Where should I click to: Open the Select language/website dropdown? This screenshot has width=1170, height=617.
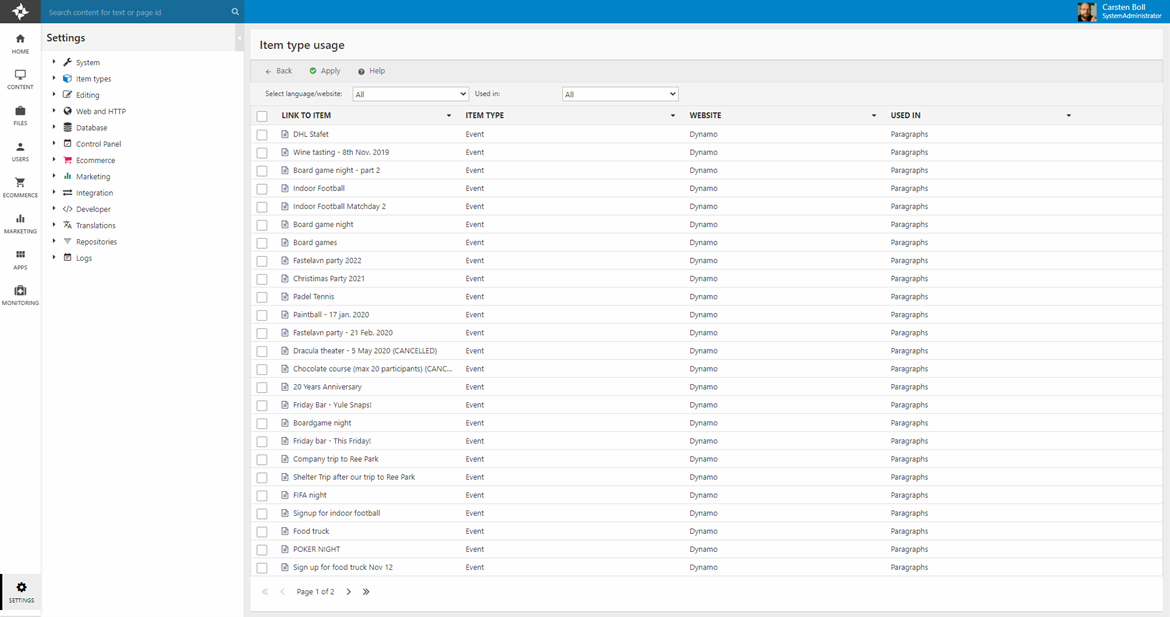click(410, 94)
